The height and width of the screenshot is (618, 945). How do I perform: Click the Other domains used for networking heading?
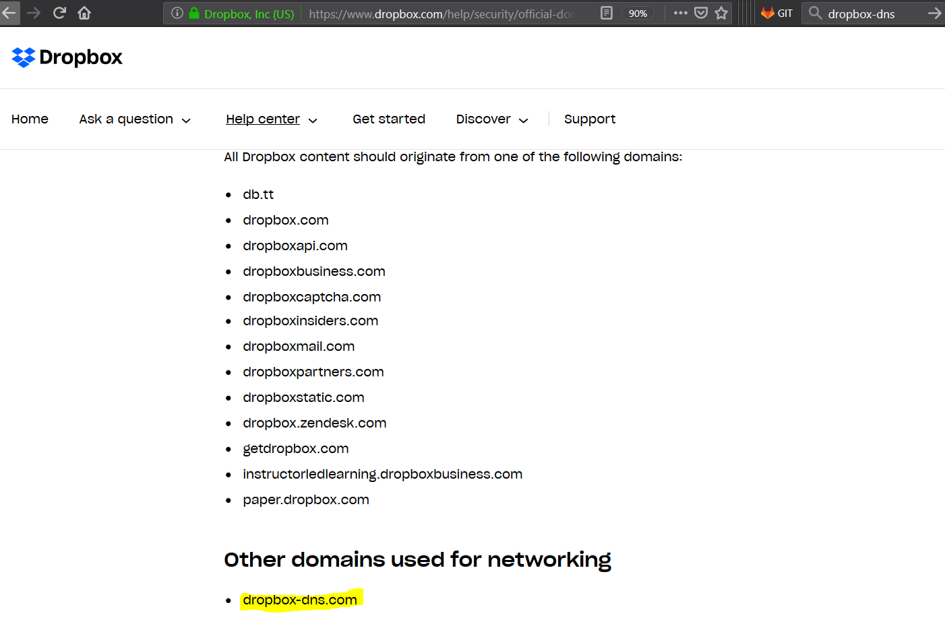point(417,560)
